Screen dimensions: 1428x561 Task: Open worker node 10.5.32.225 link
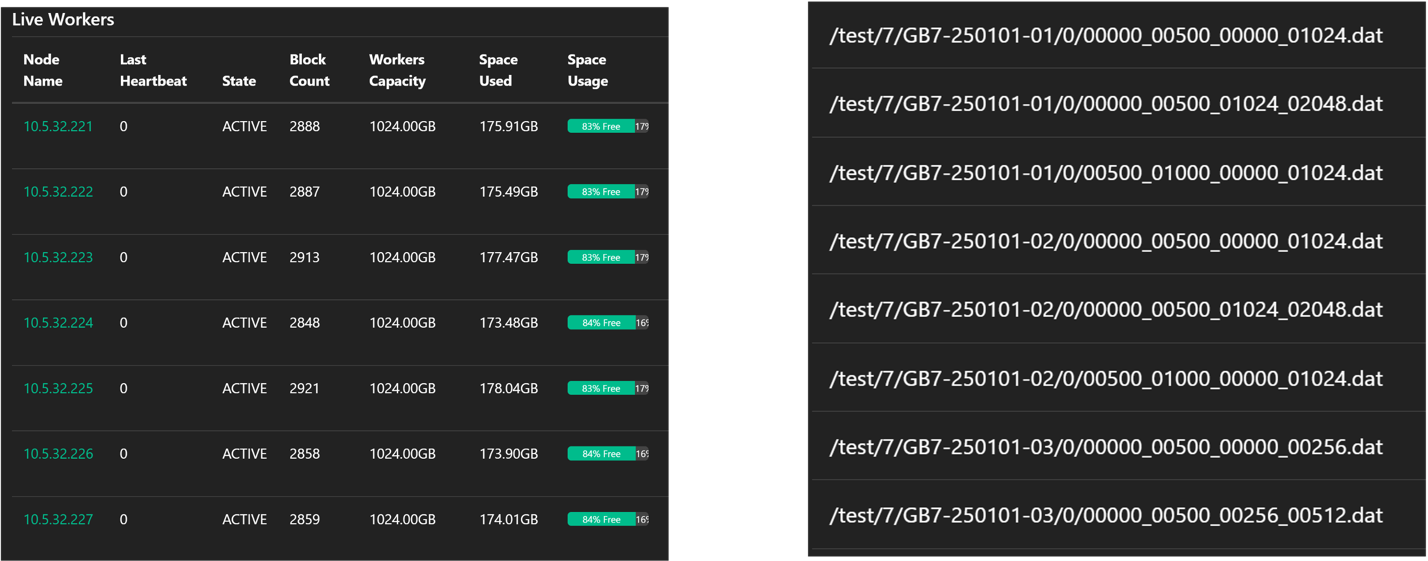point(58,389)
